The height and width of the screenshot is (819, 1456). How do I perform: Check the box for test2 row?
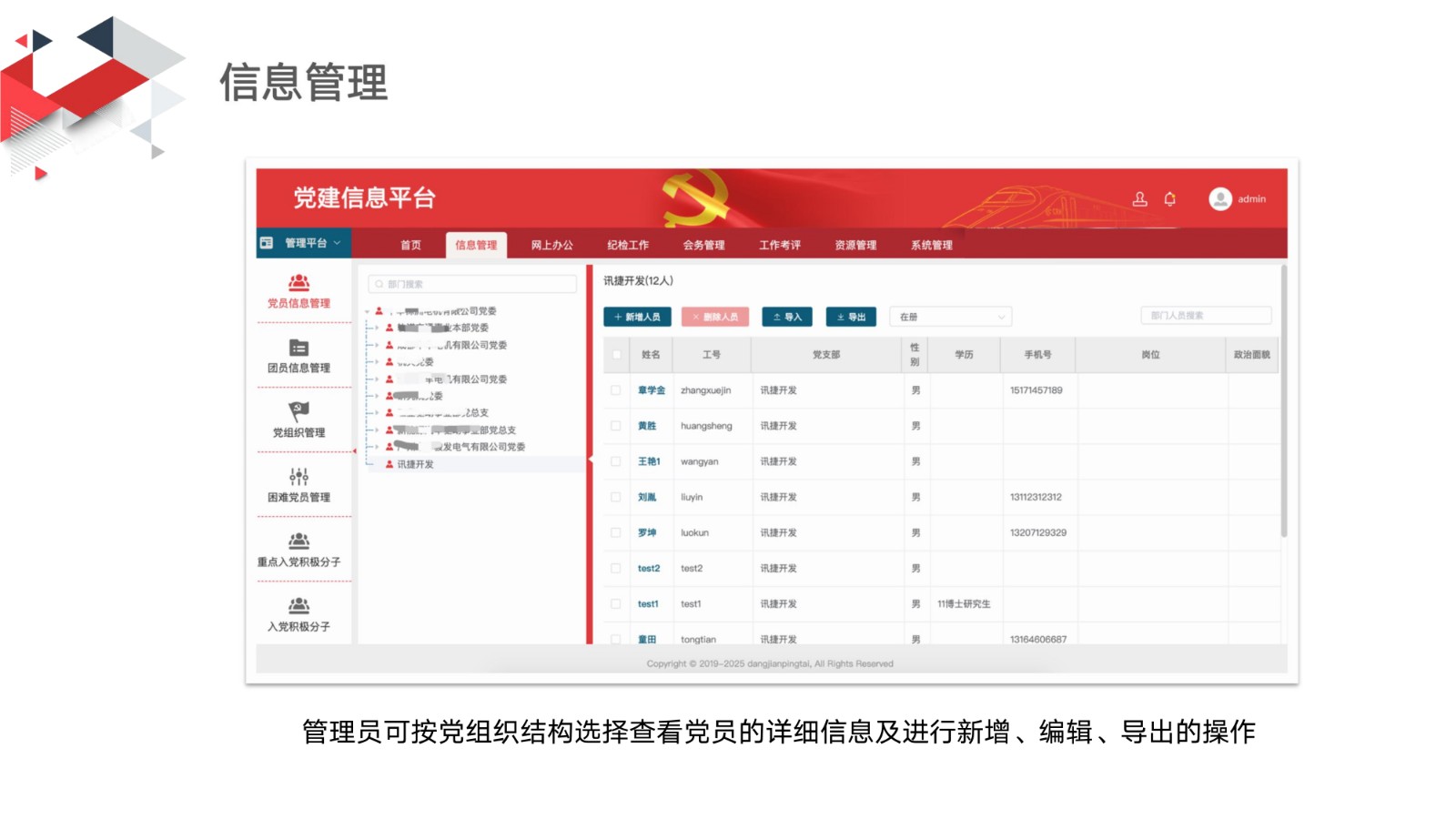tap(616, 568)
